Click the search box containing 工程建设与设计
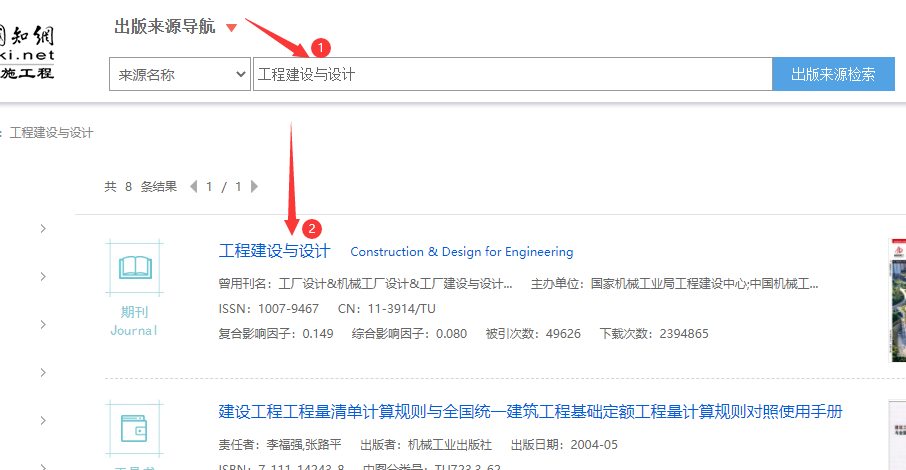The height and width of the screenshot is (470, 906). [511, 75]
